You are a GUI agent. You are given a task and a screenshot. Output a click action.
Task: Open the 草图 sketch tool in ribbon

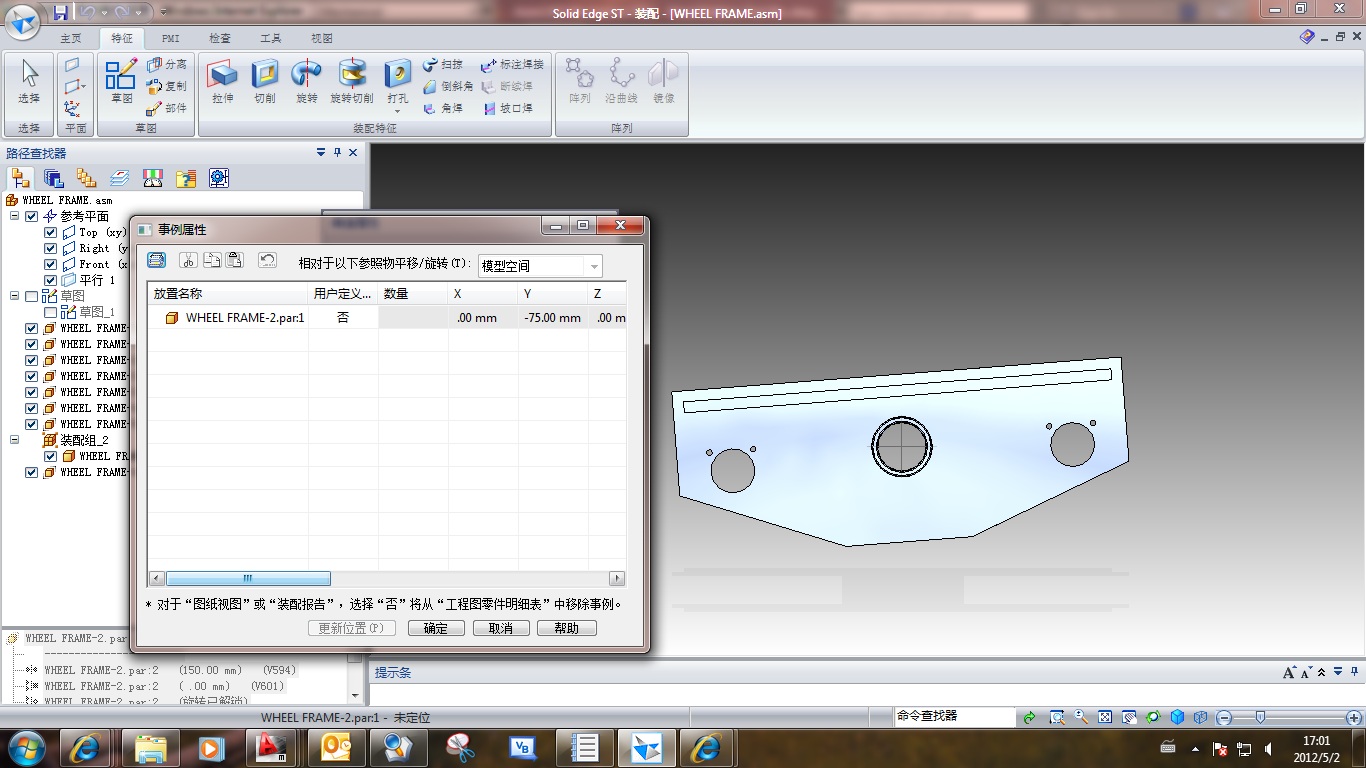coord(122,82)
